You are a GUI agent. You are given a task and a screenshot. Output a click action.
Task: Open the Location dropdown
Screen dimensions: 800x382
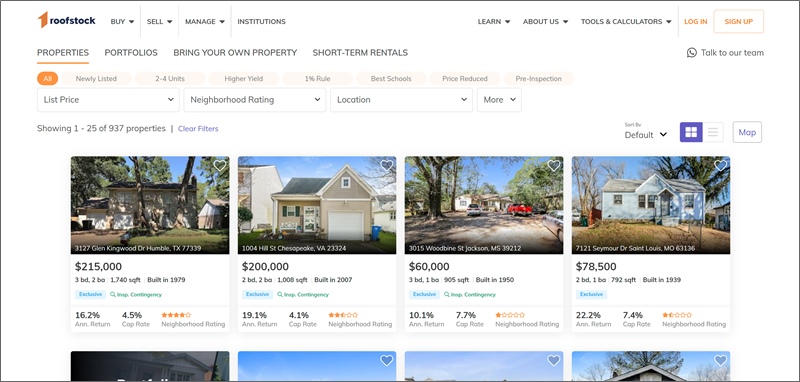(402, 100)
